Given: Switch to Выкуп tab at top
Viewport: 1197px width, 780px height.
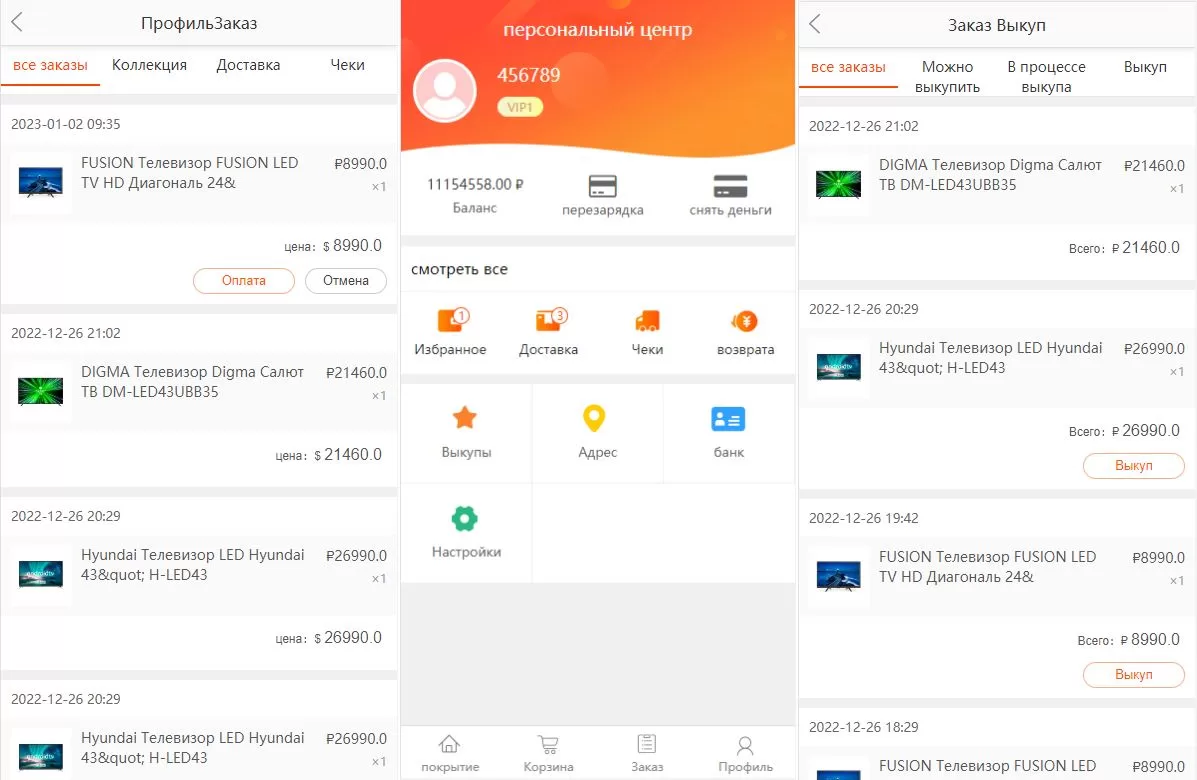Looking at the screenshot, I should 1145,67.
